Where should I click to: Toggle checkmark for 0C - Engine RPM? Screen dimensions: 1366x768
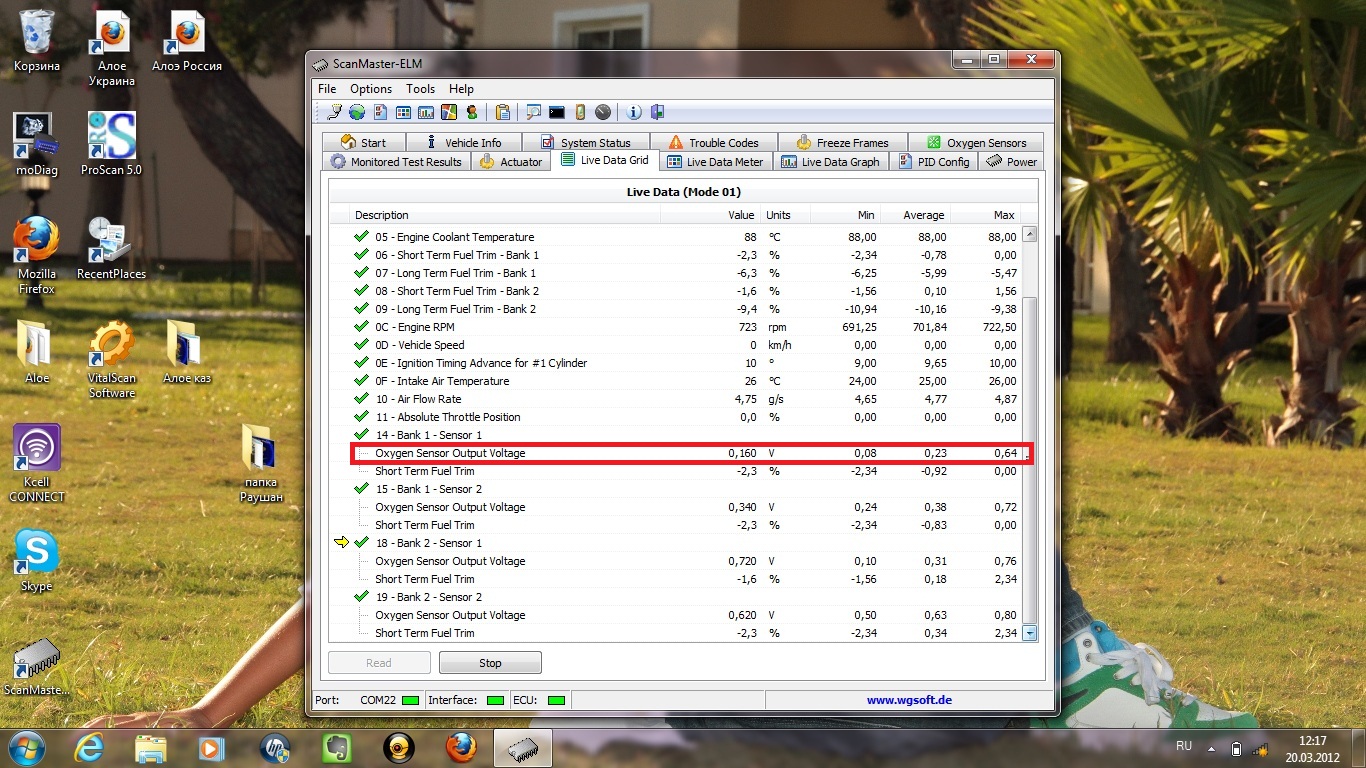361,327
